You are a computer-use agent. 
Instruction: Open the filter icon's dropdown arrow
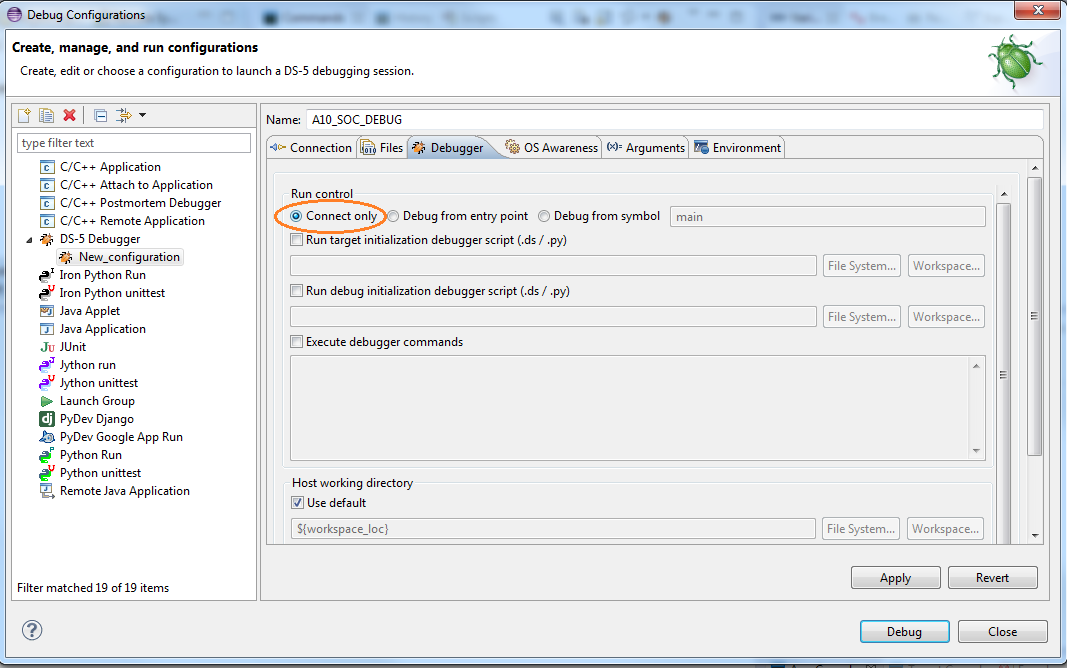coord(142,115)
